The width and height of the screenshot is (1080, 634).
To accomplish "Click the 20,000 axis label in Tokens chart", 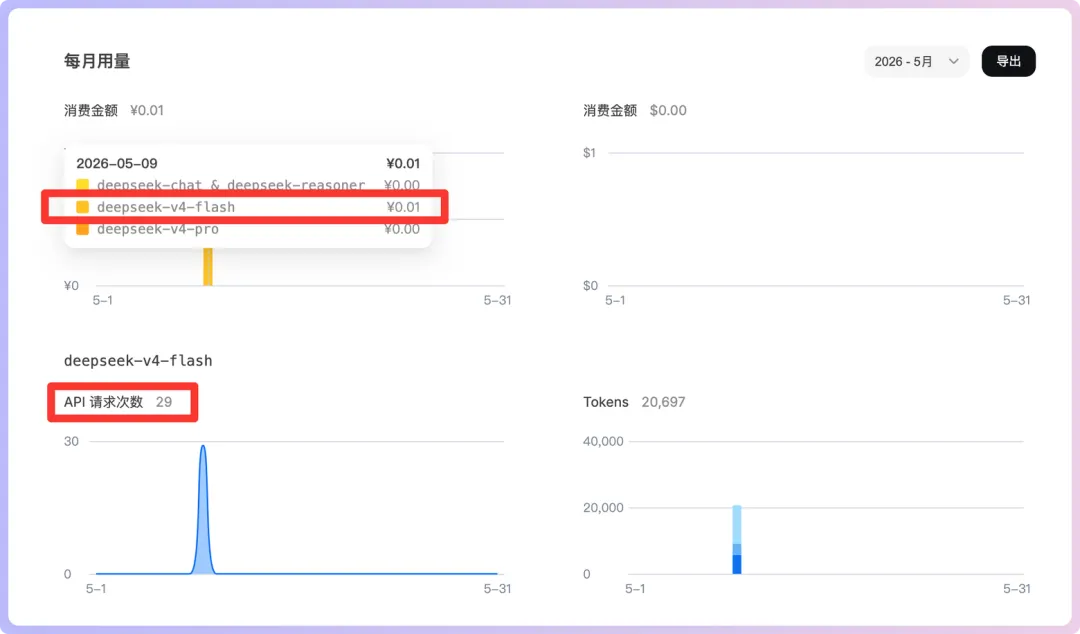I will [x=603, y=507].
